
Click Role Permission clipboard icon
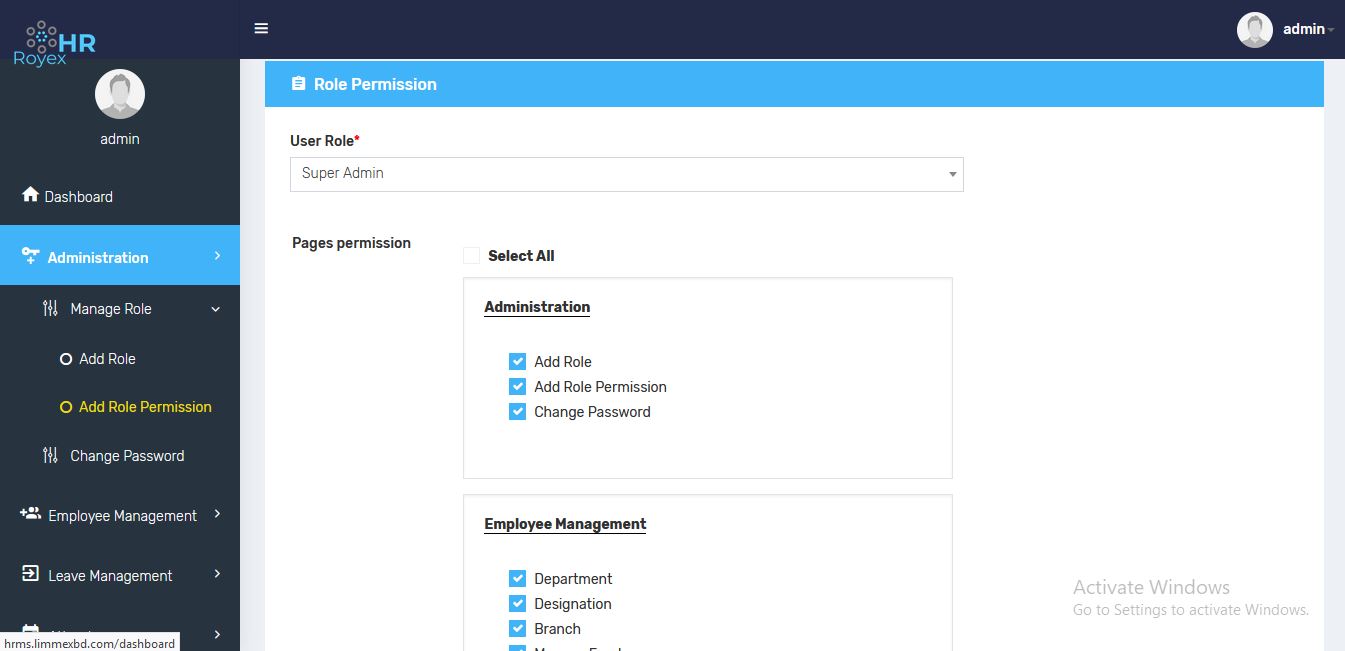coord(298,84)
